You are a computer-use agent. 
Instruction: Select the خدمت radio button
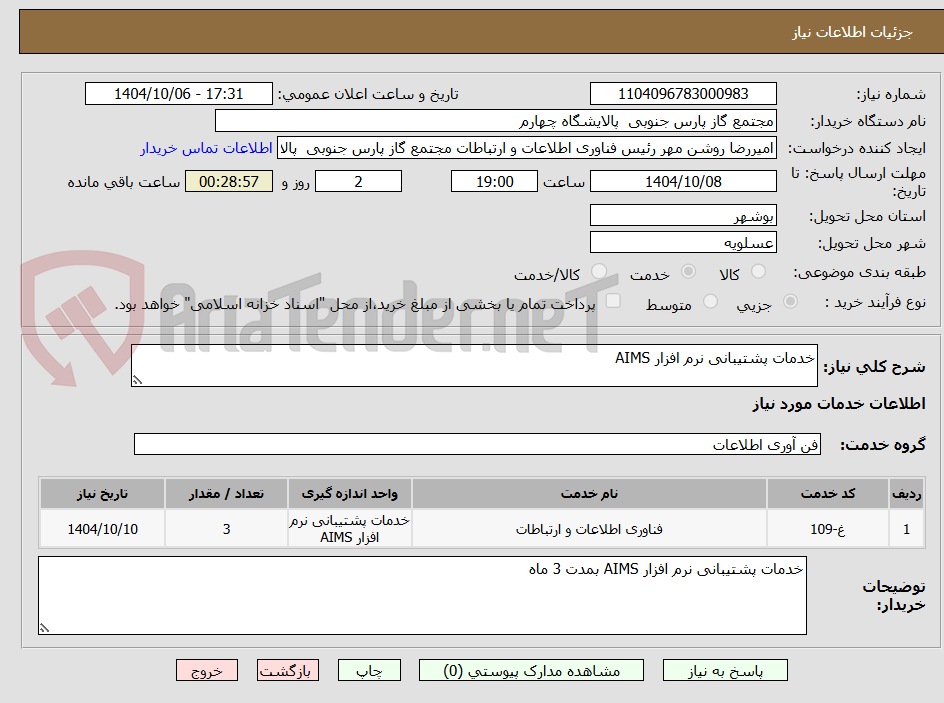pos(688,271)
